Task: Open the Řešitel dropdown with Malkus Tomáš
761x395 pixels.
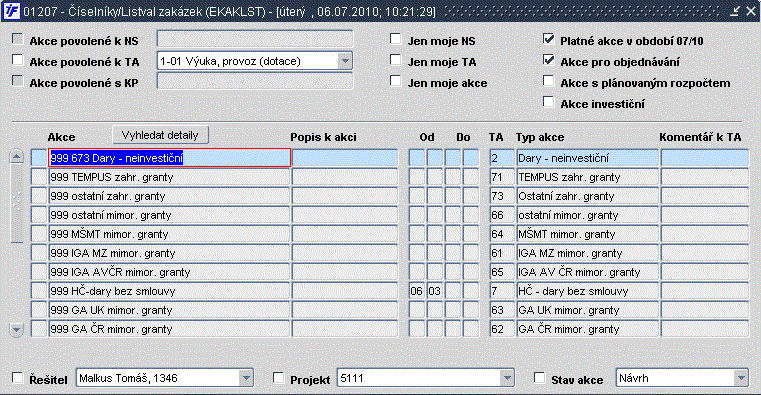Action: 246,378
